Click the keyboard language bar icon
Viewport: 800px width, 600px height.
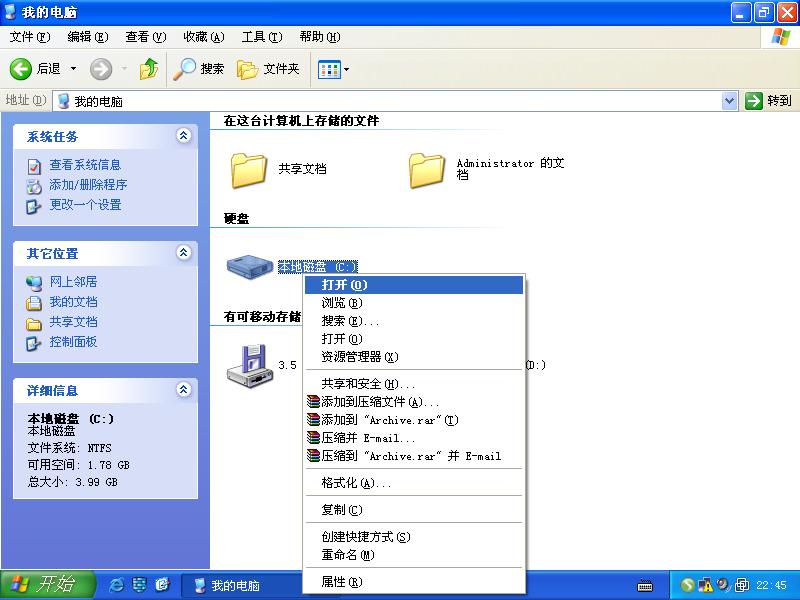pyautogui.click(x=645, y=585)
